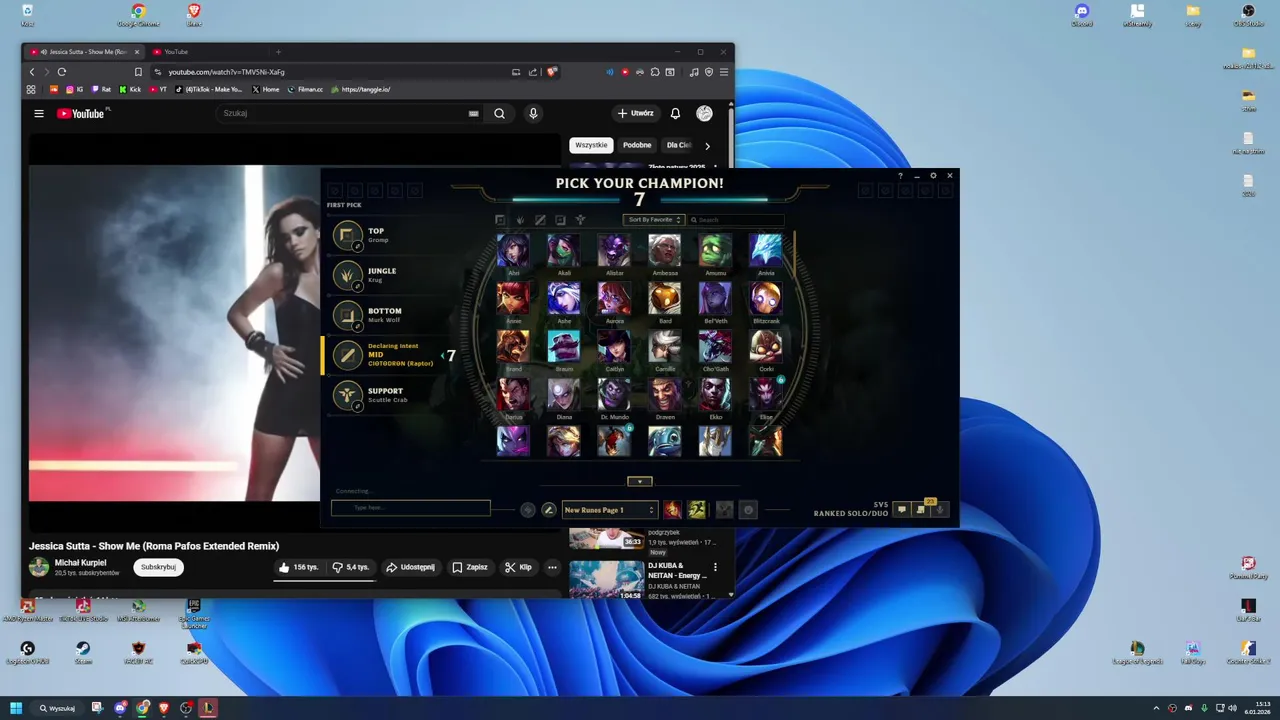1280x720 pixels.
Task: Pick Akali from champion grid
Action: coord(564,250)
